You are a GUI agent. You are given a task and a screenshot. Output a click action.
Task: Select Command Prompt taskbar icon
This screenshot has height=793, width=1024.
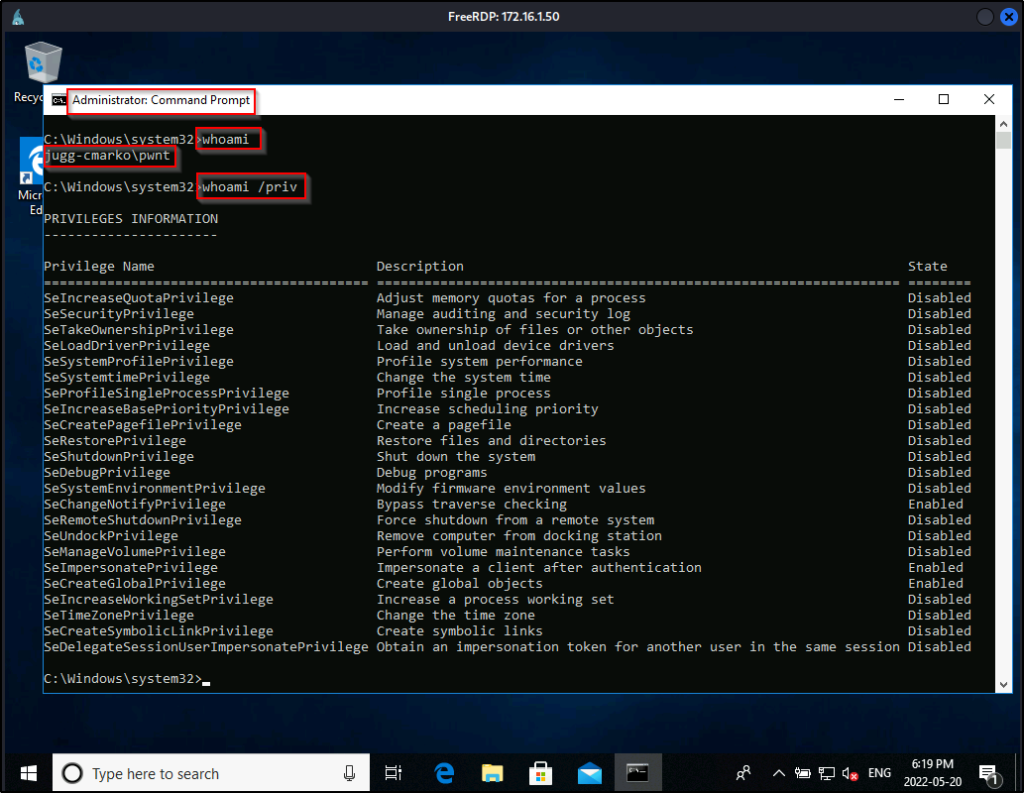(637, 772)
